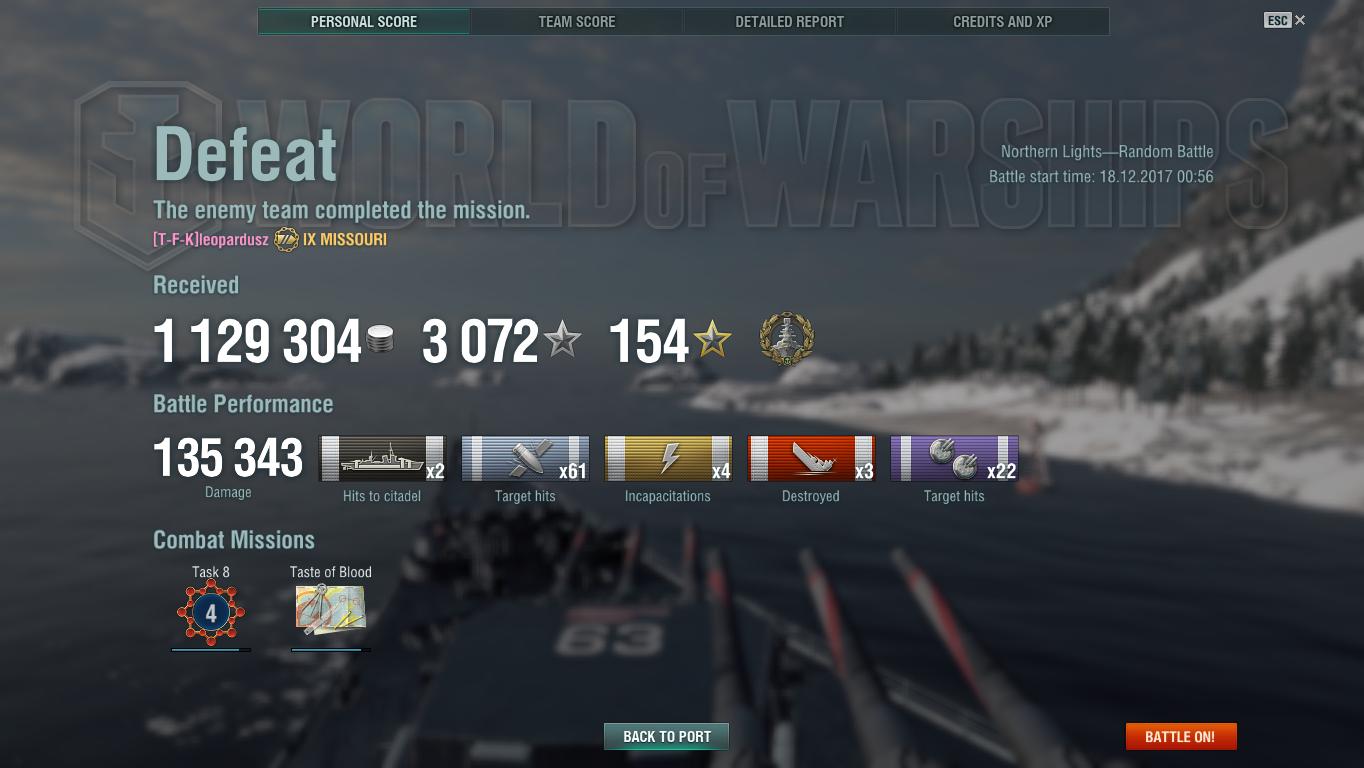The image size is (1364, 768).
Task: Click the Personal Score tab
Action: click(364, 21)
